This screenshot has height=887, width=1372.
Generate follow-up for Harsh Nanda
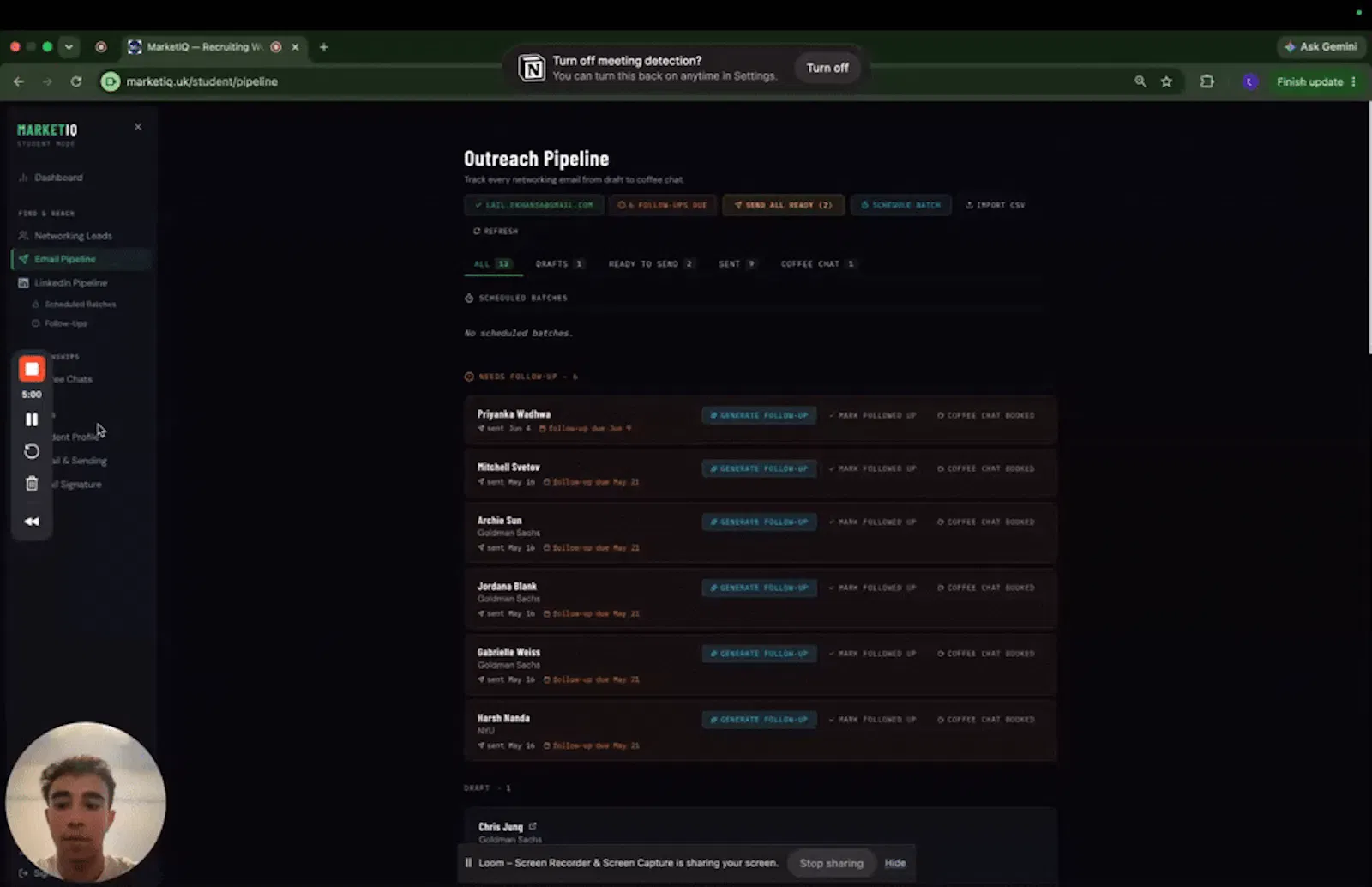pos(759,720)
